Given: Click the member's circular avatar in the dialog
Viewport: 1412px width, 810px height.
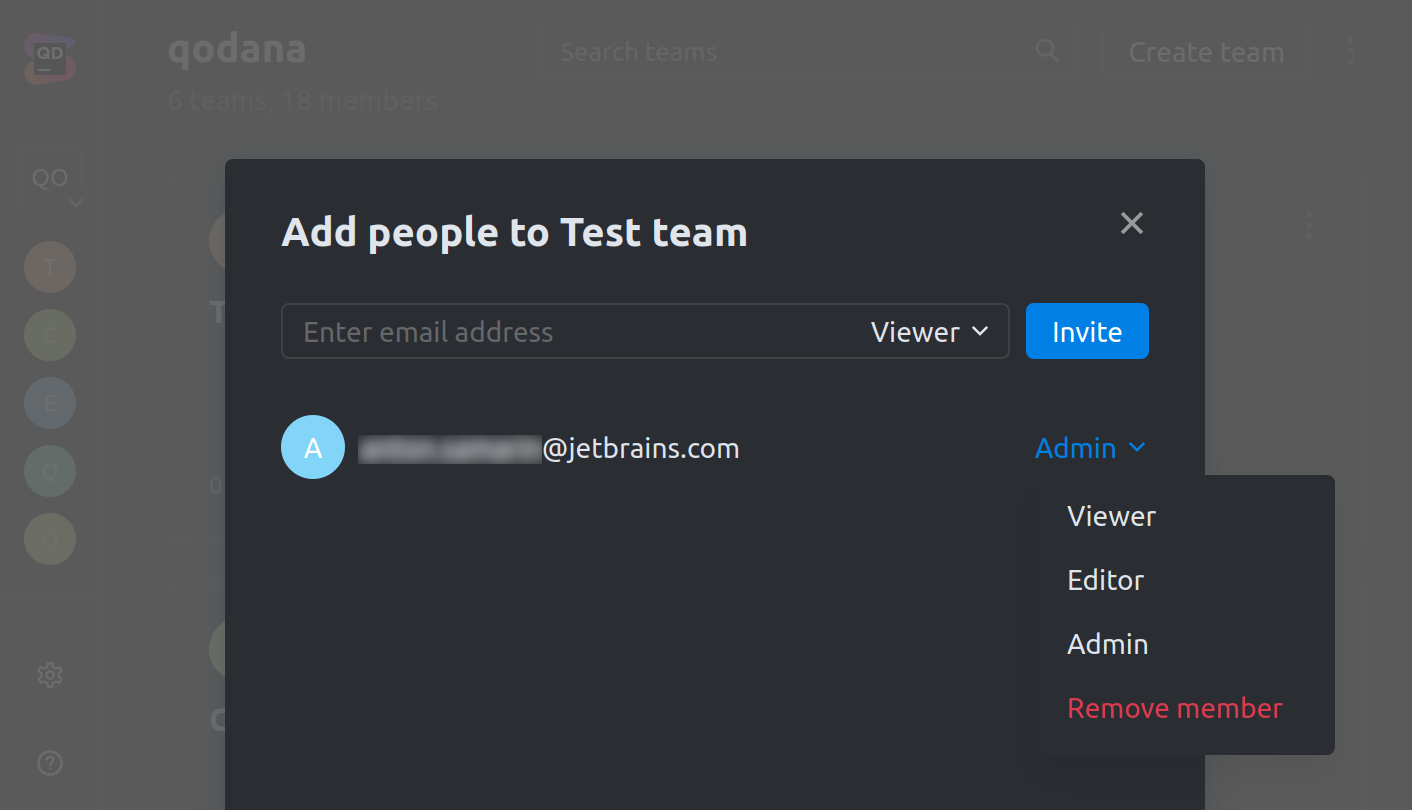Looking at the screenshot, I should click(313, 447).
